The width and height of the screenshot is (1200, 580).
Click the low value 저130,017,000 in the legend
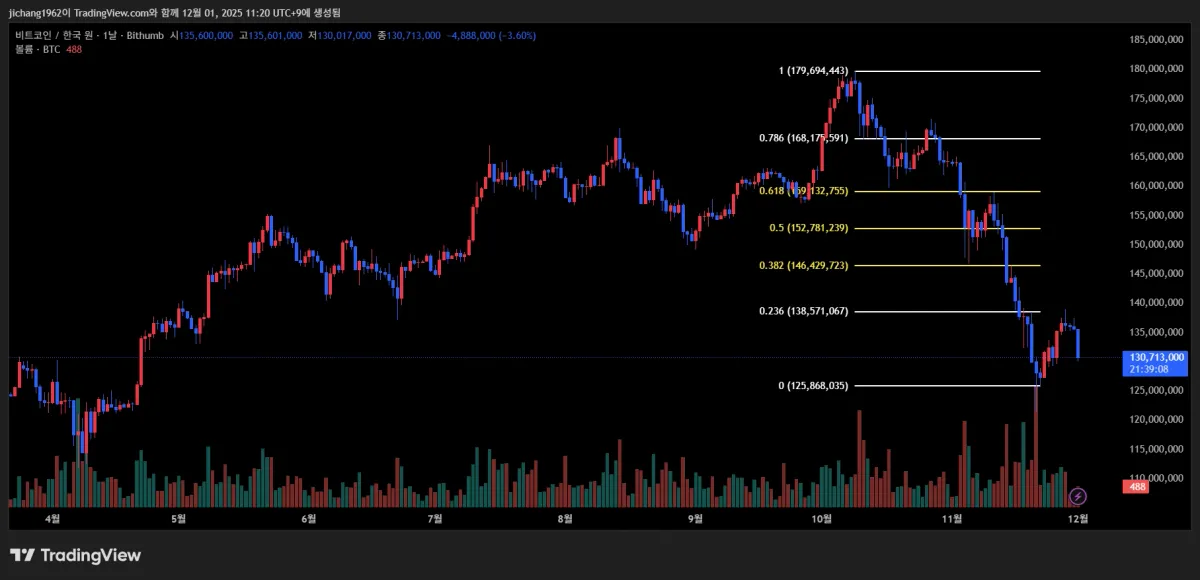click(x=340, y=35)
